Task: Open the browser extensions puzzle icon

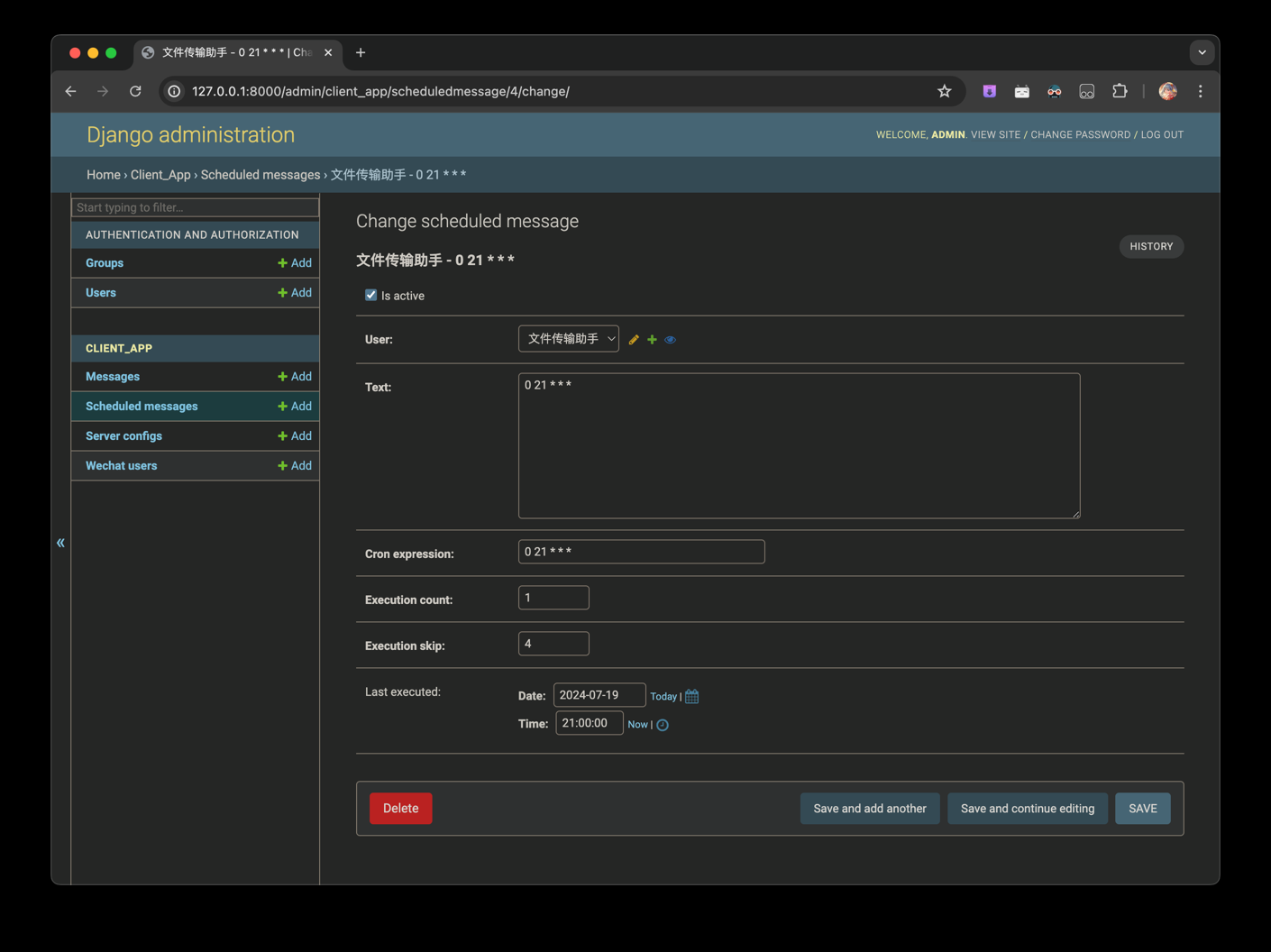Action: pos(1120,91)
